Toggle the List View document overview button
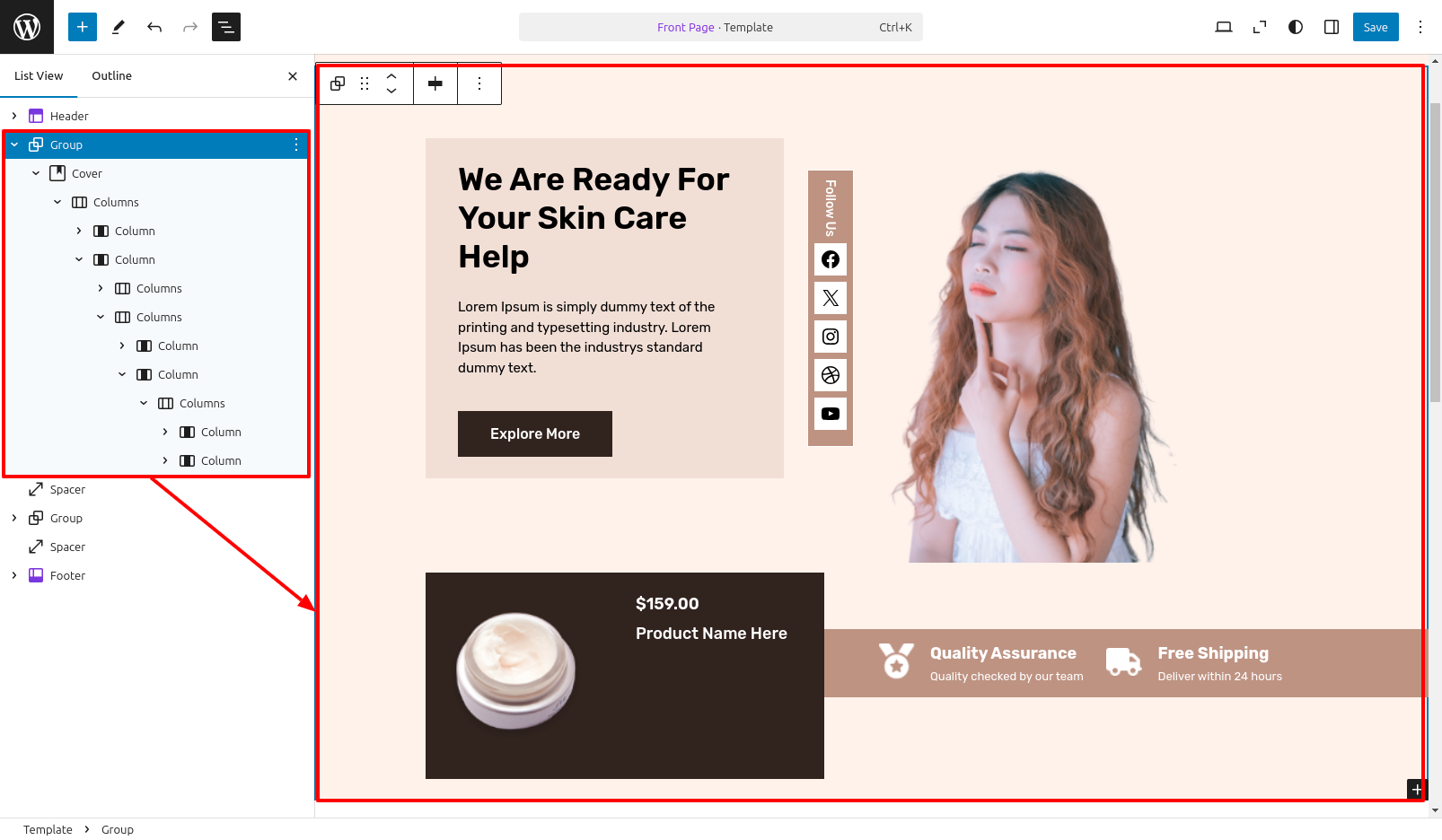The width and height of the screenshot is (1442, 840). pos(226,27)
